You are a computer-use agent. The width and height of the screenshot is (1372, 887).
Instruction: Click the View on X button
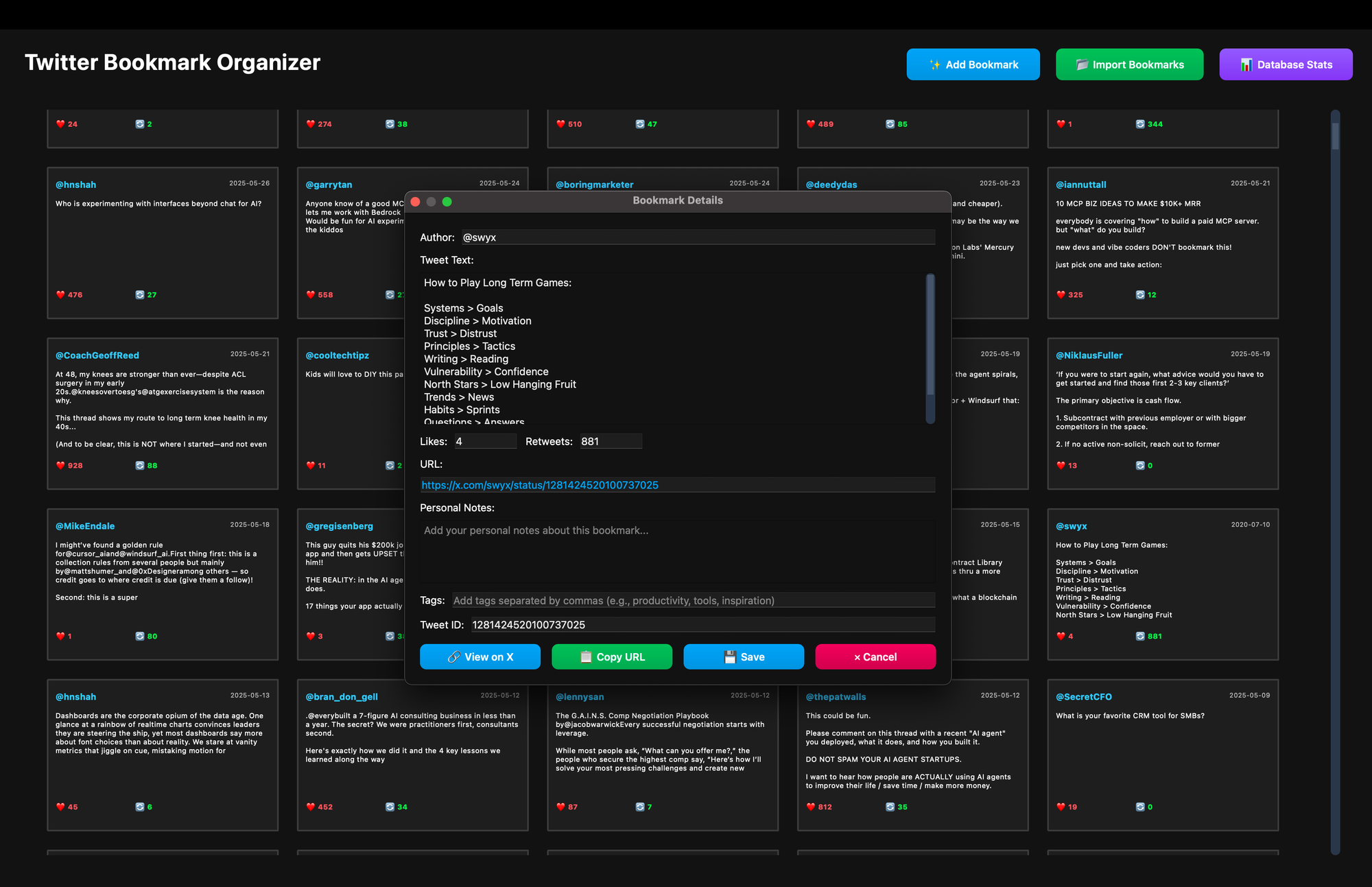[x=480, y=657]
